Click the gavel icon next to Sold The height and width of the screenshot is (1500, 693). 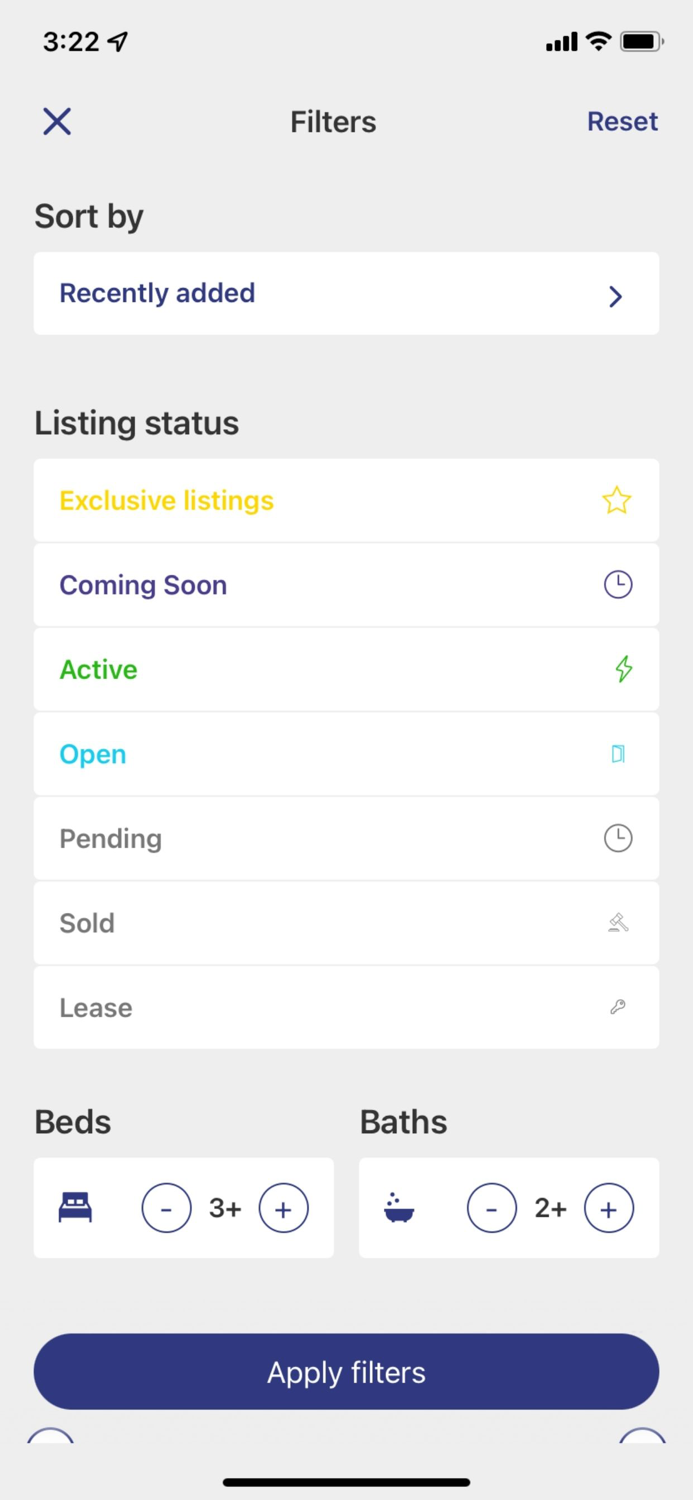[618, 922]
